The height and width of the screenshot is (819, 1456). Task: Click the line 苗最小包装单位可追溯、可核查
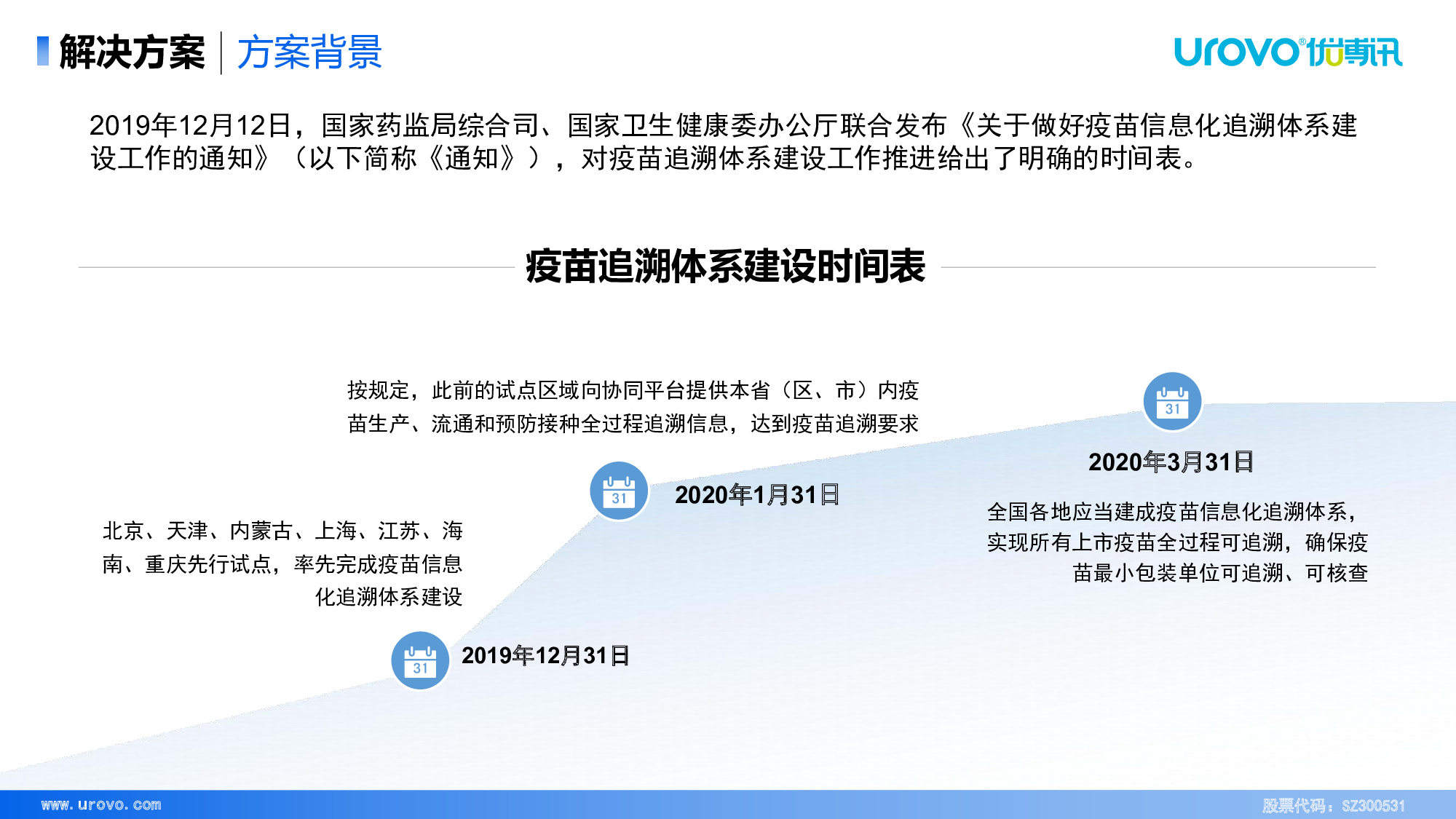pos(1220,573)
